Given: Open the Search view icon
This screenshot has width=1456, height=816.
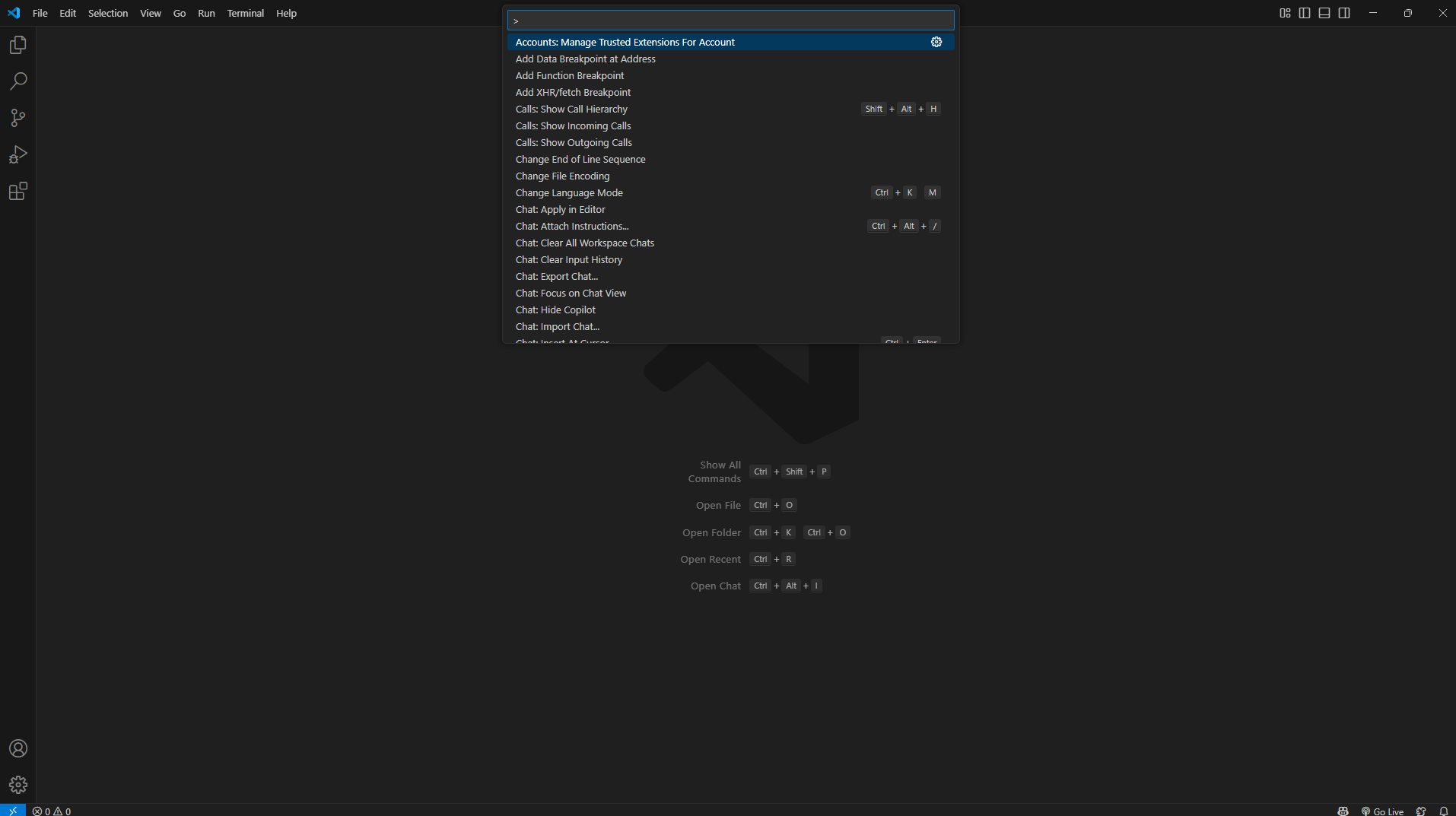Looking at the screenshot, I should click(18, 81).
